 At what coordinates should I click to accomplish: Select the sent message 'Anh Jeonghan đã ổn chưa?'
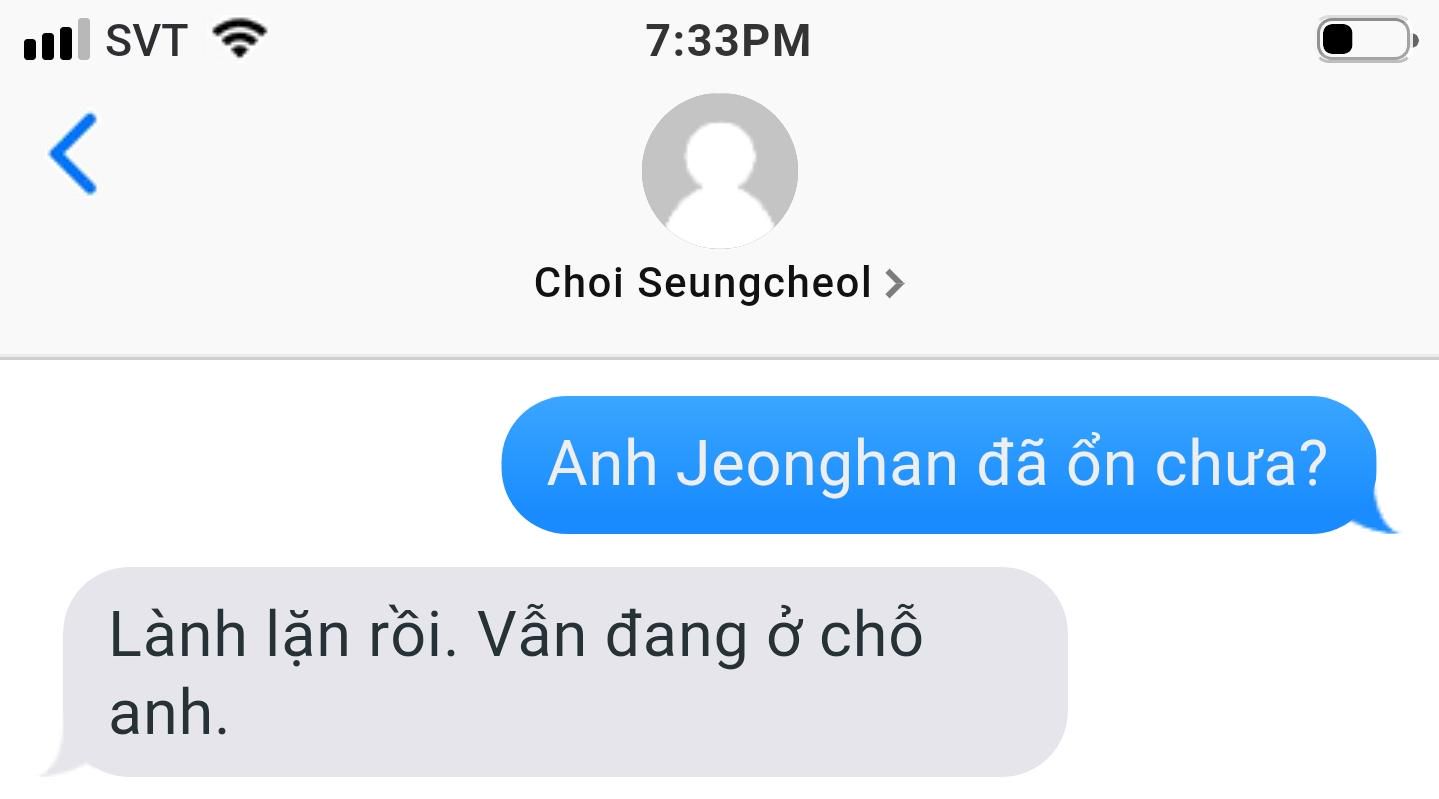pos(938,465)
